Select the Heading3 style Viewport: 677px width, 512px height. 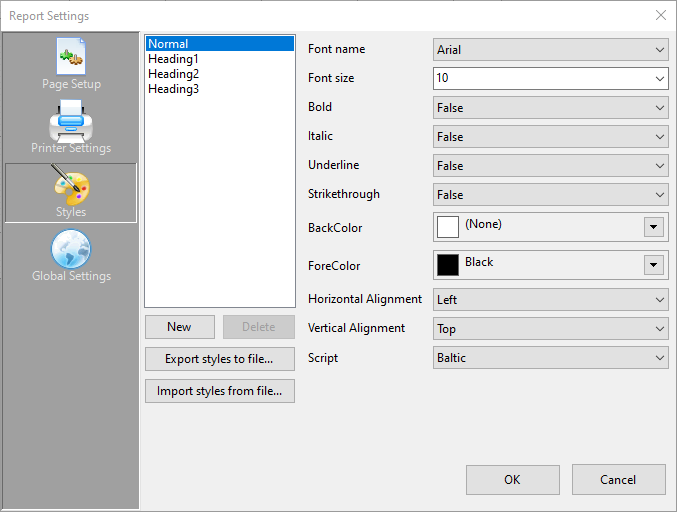pyautogui.click(x=220, y=89)
